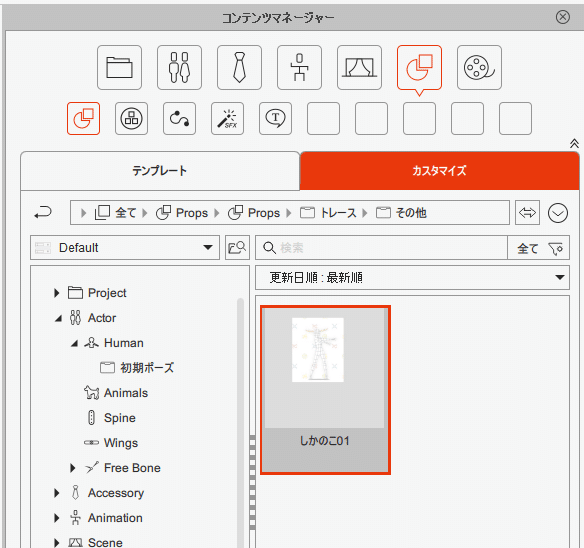
Task: Click the back arrow navigation icon
Action: point(43,213)
